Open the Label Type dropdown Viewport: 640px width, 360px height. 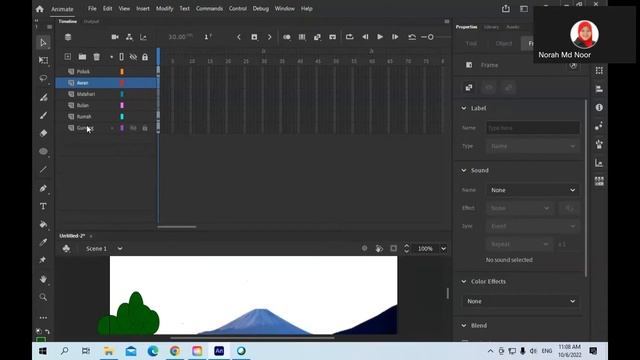pos(533,146)
